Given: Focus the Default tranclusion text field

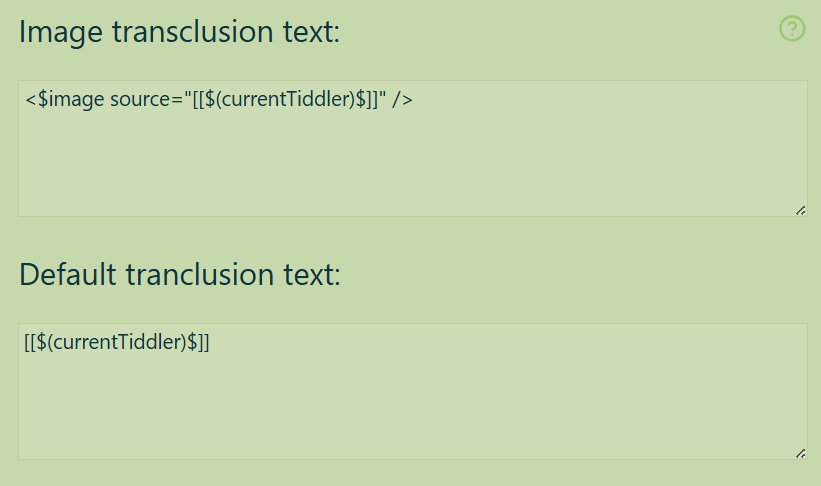Looking at the screenshot, I should coord(413,391).
